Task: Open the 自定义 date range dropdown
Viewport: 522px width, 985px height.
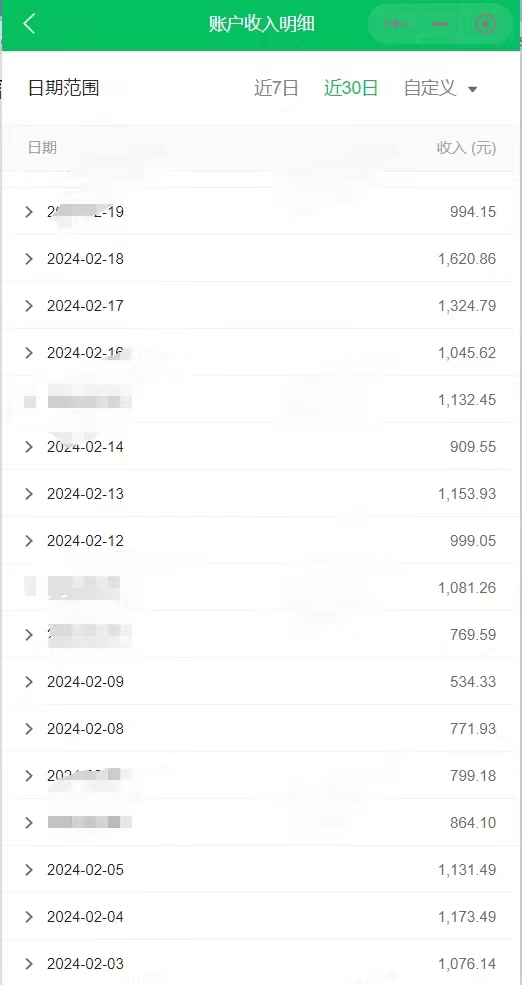Action: pos(440,88)
